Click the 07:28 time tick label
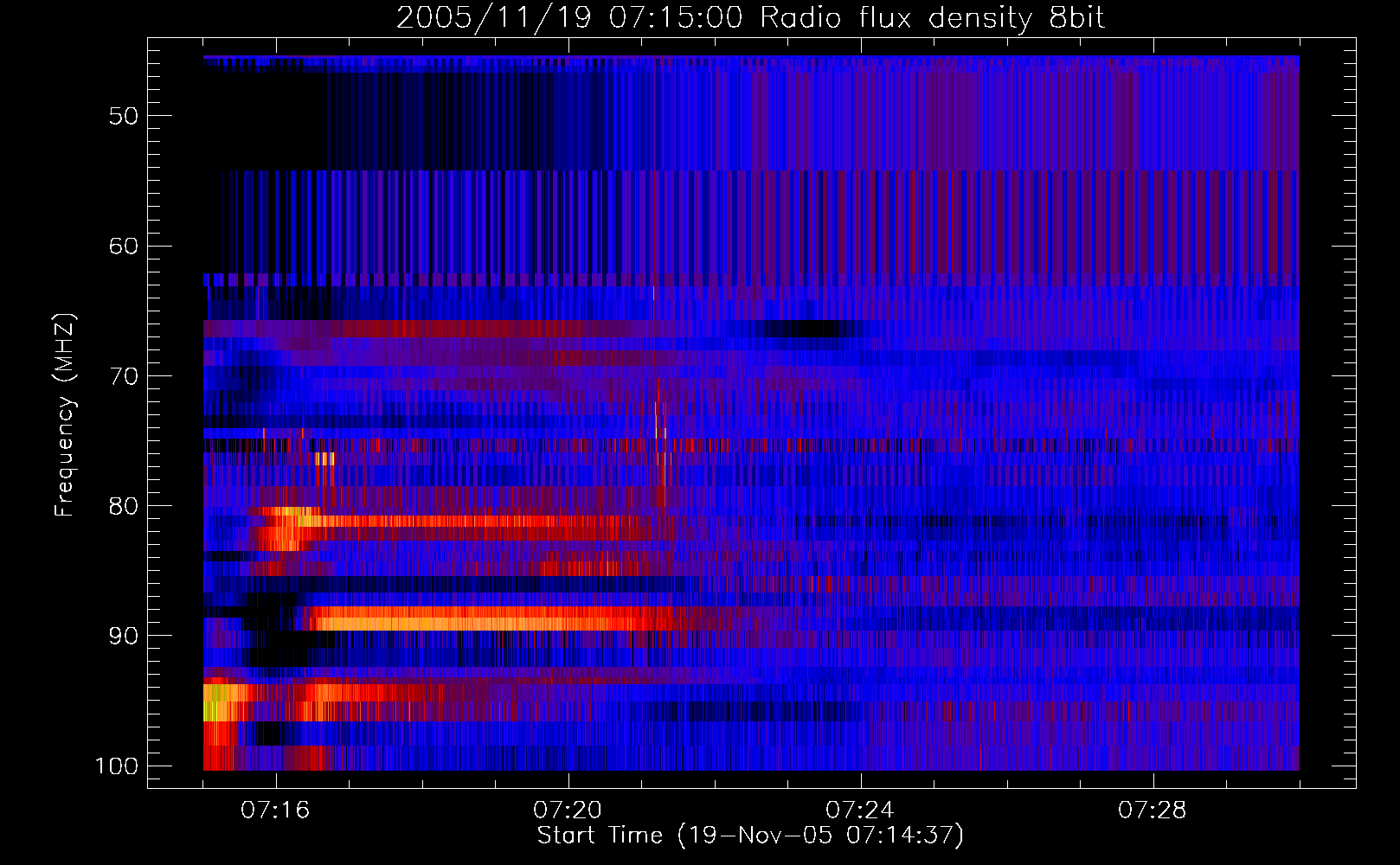The width and height of the screenshot is (1400, 865). click(1153, 811)
